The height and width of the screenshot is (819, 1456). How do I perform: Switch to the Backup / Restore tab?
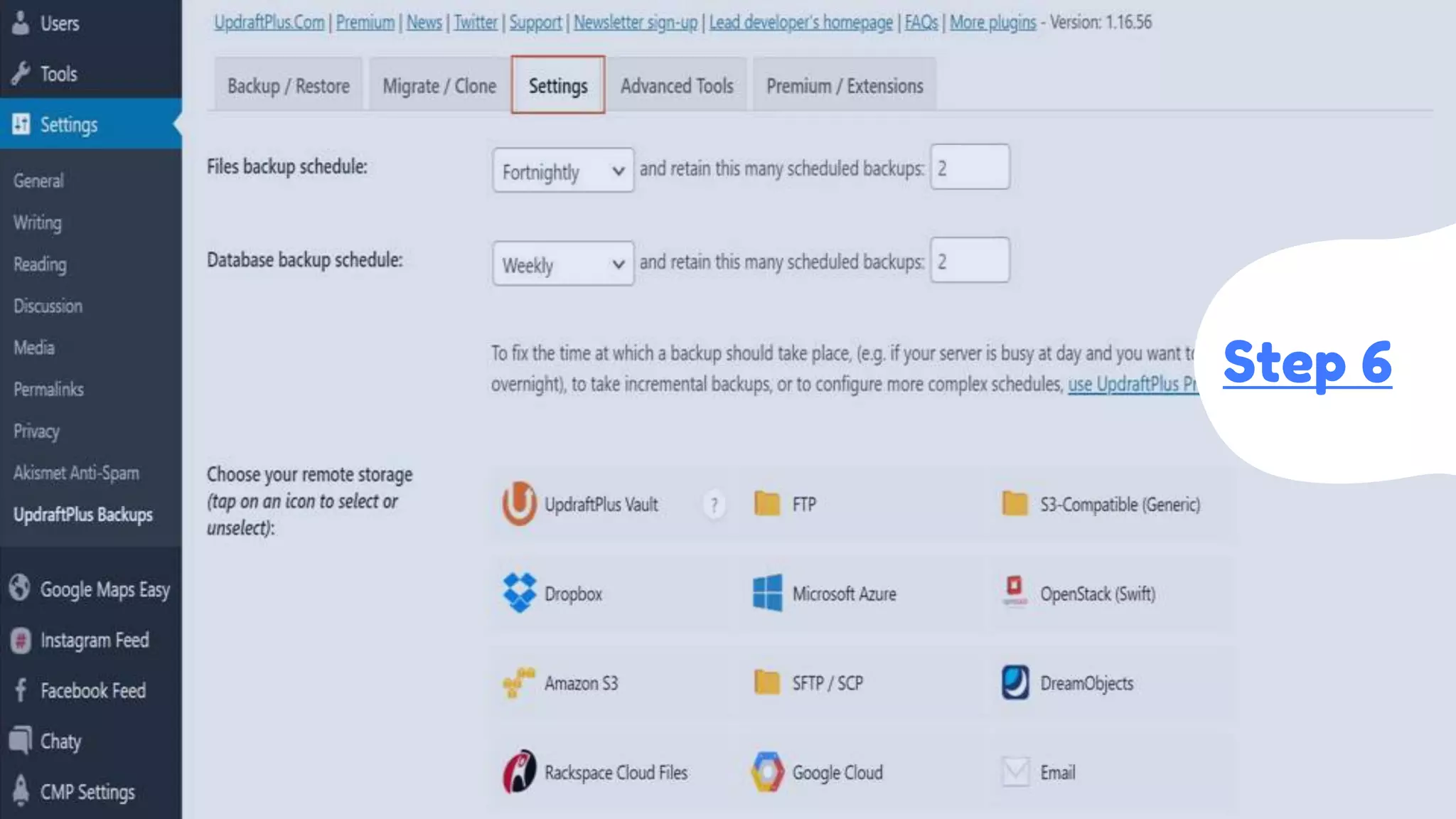[289, 86]
